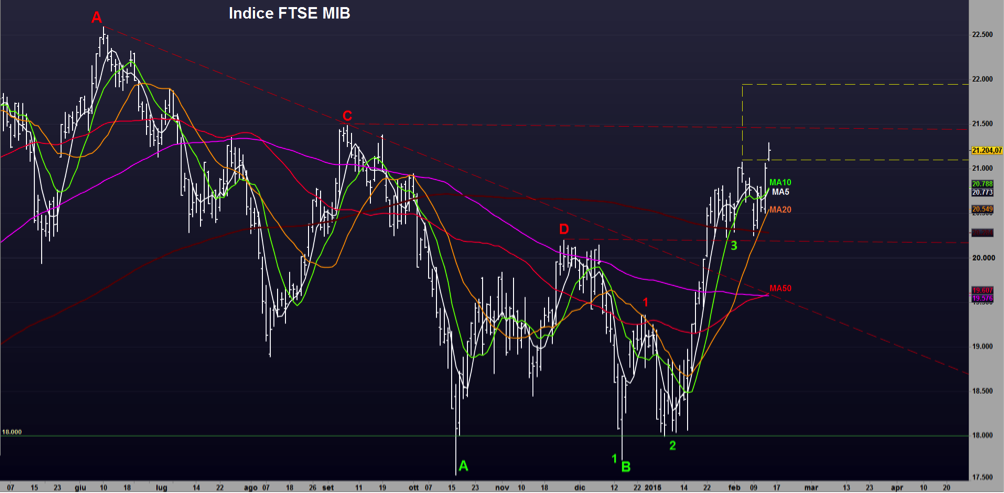Click the red number 1 wave label
The width and height of the screenshot is (1004, 493).
(x=646, y=302)
